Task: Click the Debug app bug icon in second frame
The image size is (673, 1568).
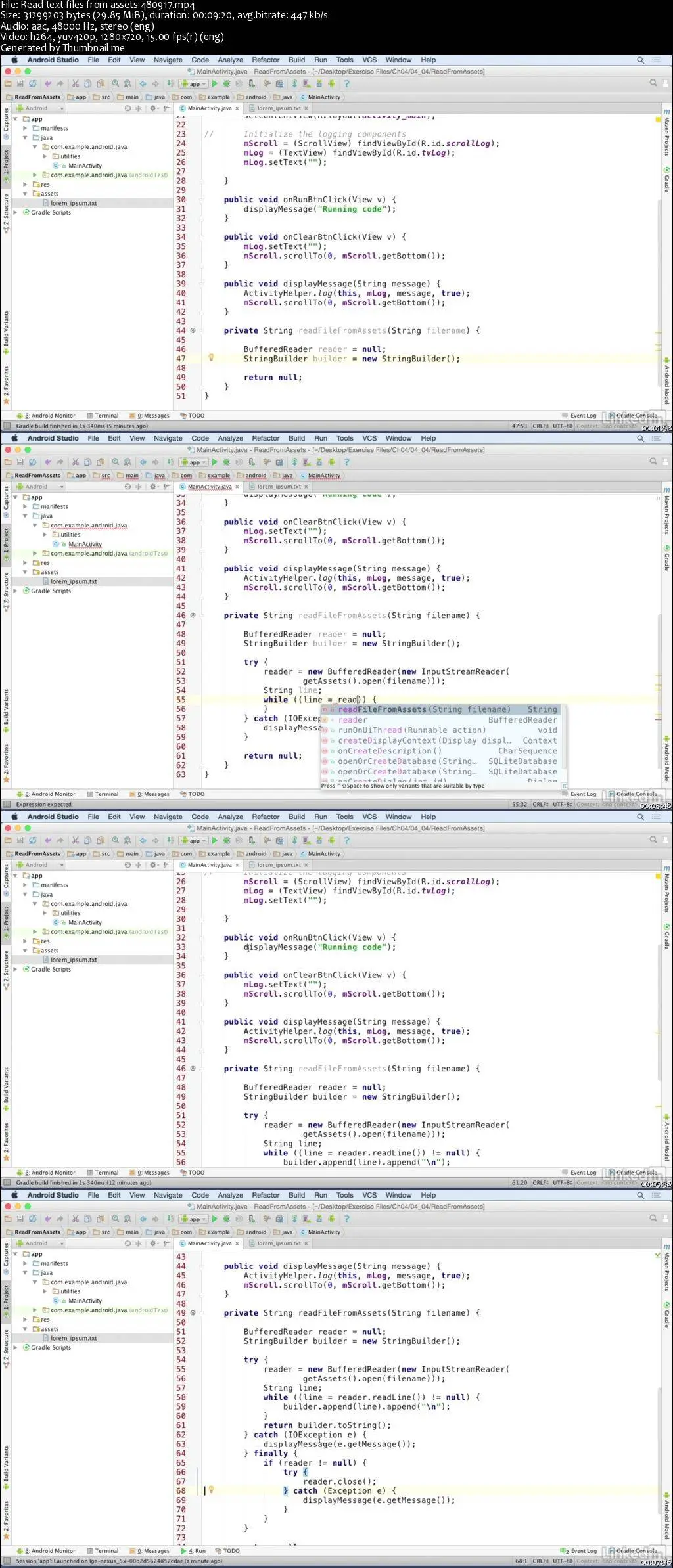Action: (x=227, y=462)
